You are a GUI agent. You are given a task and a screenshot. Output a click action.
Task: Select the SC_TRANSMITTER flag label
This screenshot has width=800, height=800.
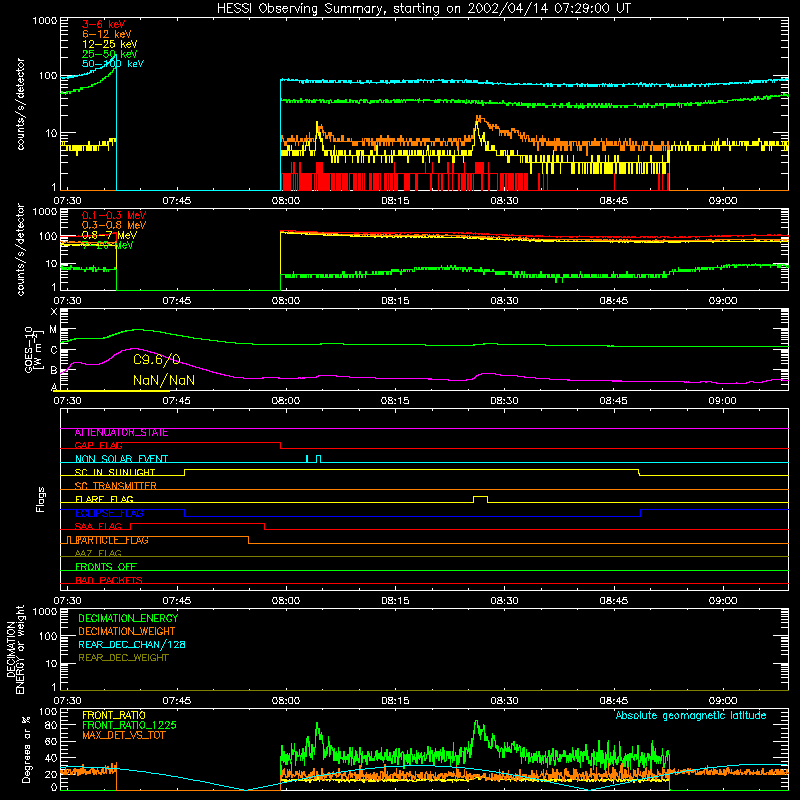point(116,486)
